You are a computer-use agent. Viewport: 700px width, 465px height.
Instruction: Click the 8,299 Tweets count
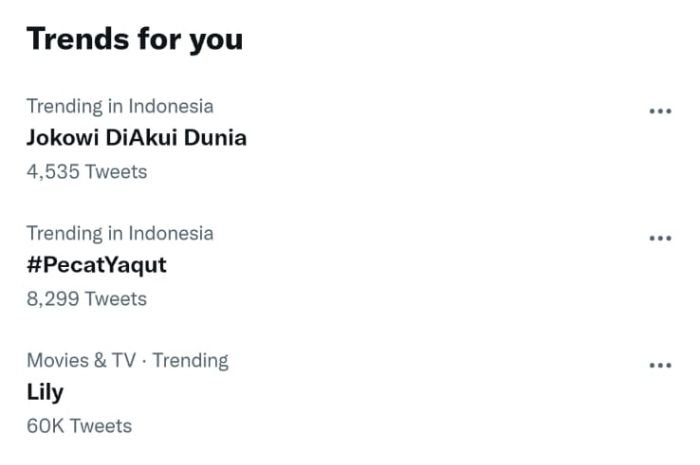coord(86,299)
